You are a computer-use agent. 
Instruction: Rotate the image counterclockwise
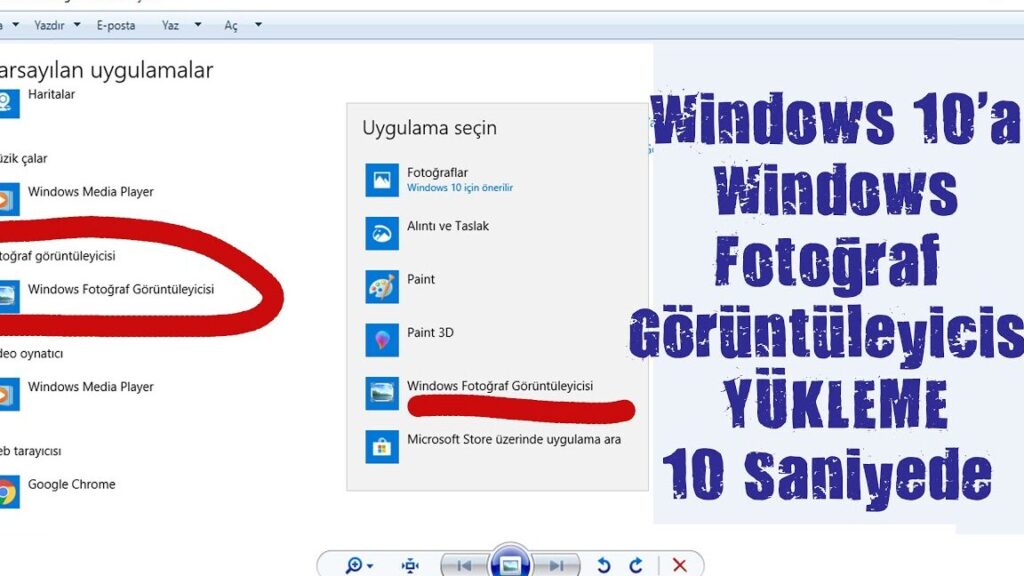(603, 565)
